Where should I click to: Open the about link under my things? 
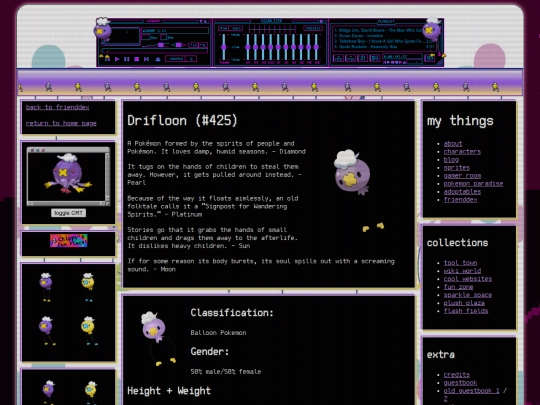[x=453, y=143]
